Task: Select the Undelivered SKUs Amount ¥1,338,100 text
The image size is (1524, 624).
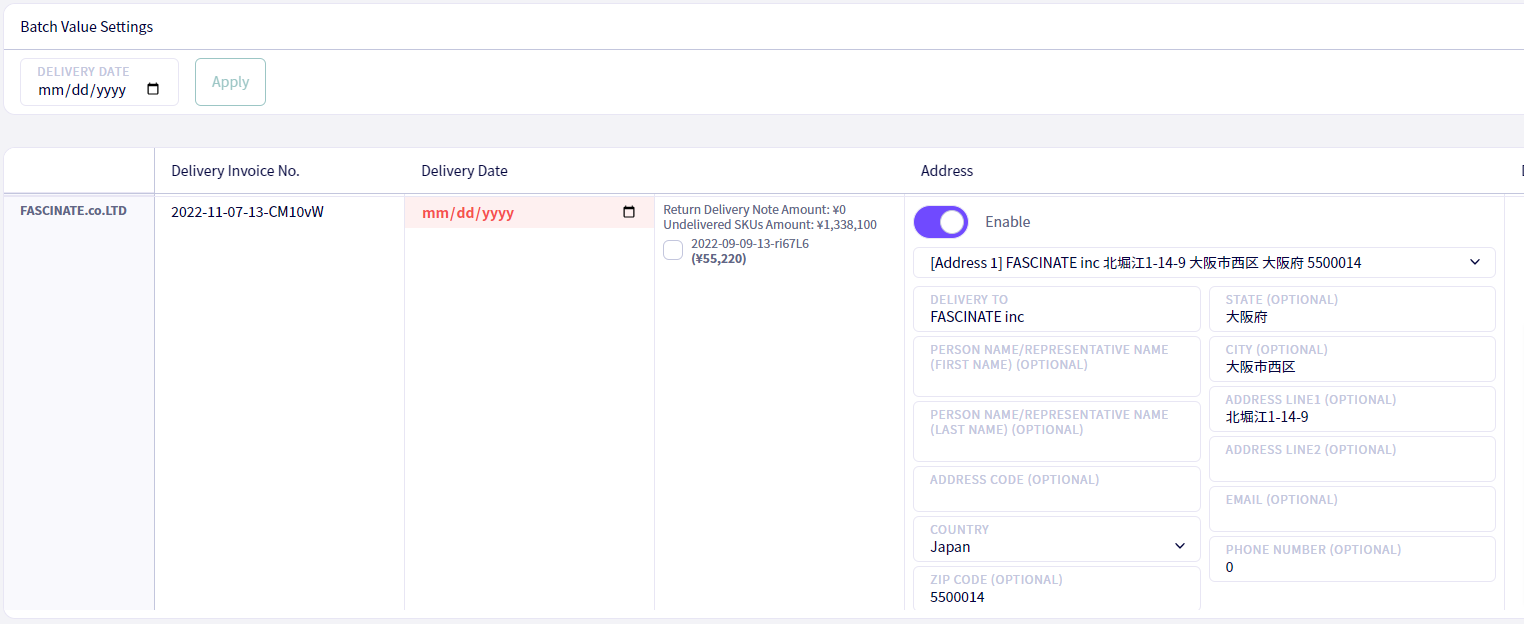Action: coord(770,225)
